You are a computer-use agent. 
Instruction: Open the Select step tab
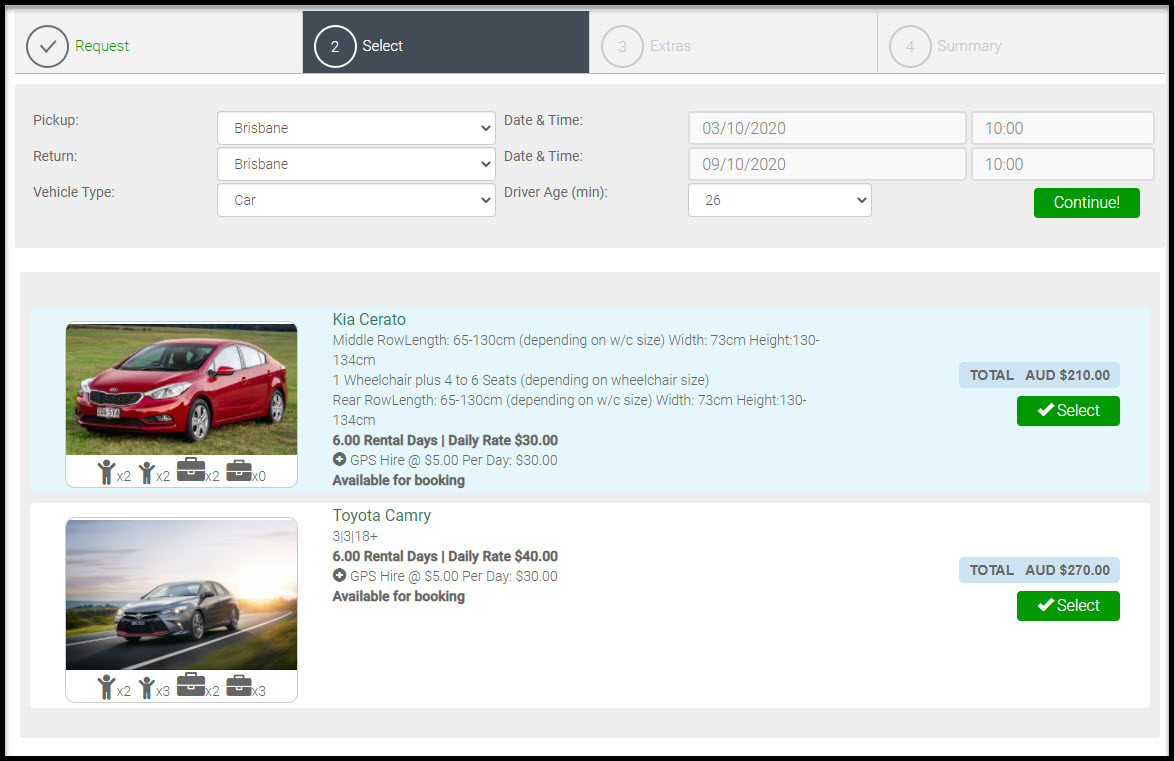(x=446, y=42)
